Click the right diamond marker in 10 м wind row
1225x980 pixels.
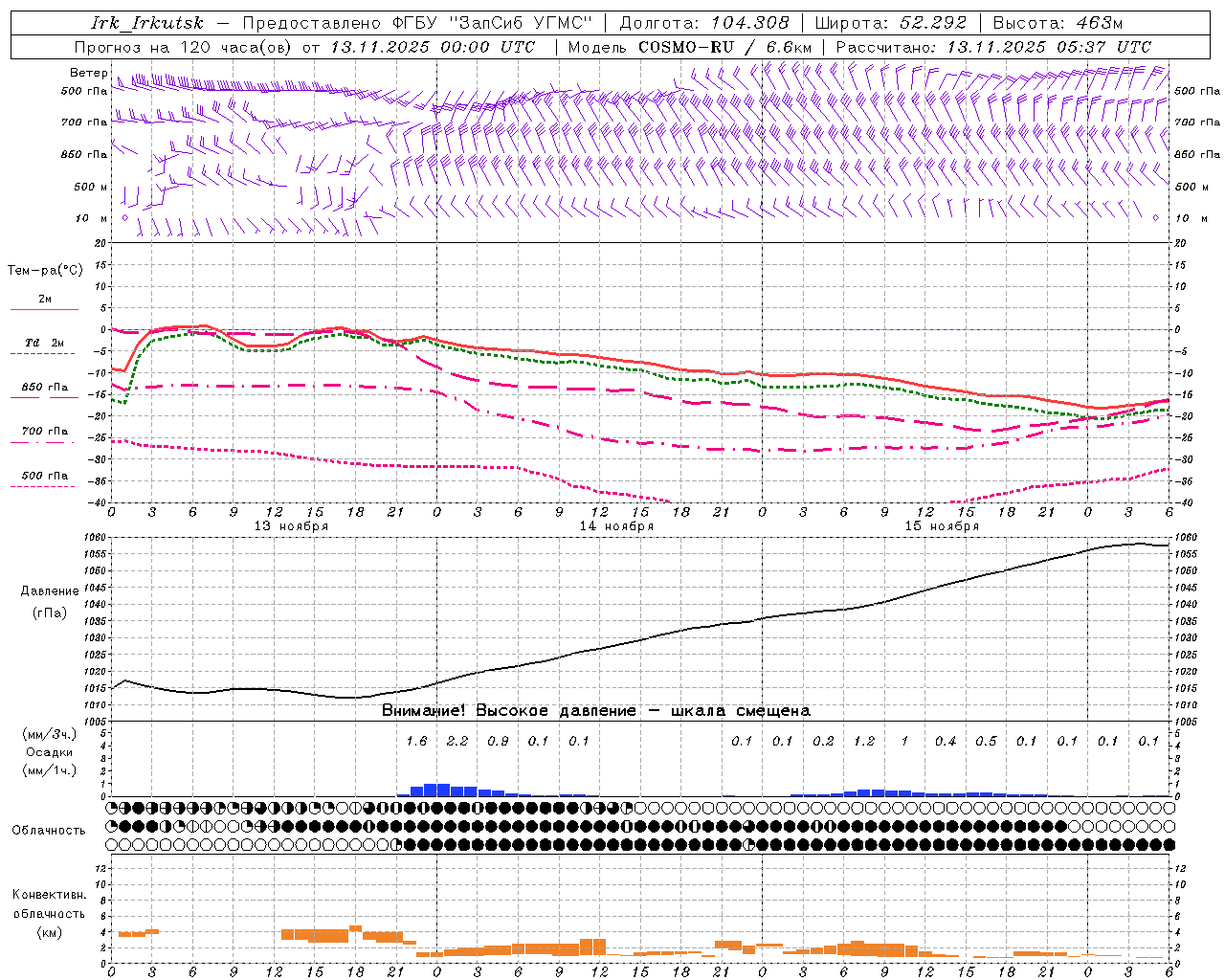(1155, 217)
